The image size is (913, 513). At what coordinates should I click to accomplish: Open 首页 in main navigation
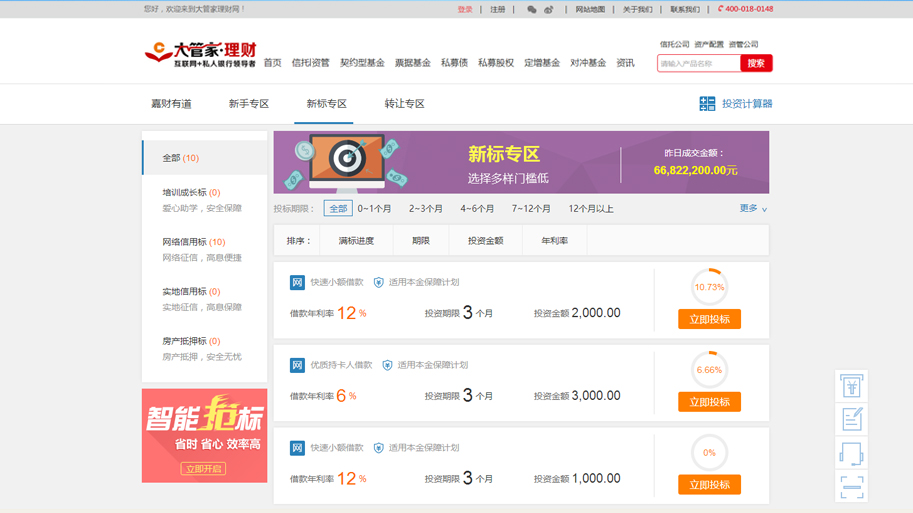pyautogui.click(x=273, y=63)
